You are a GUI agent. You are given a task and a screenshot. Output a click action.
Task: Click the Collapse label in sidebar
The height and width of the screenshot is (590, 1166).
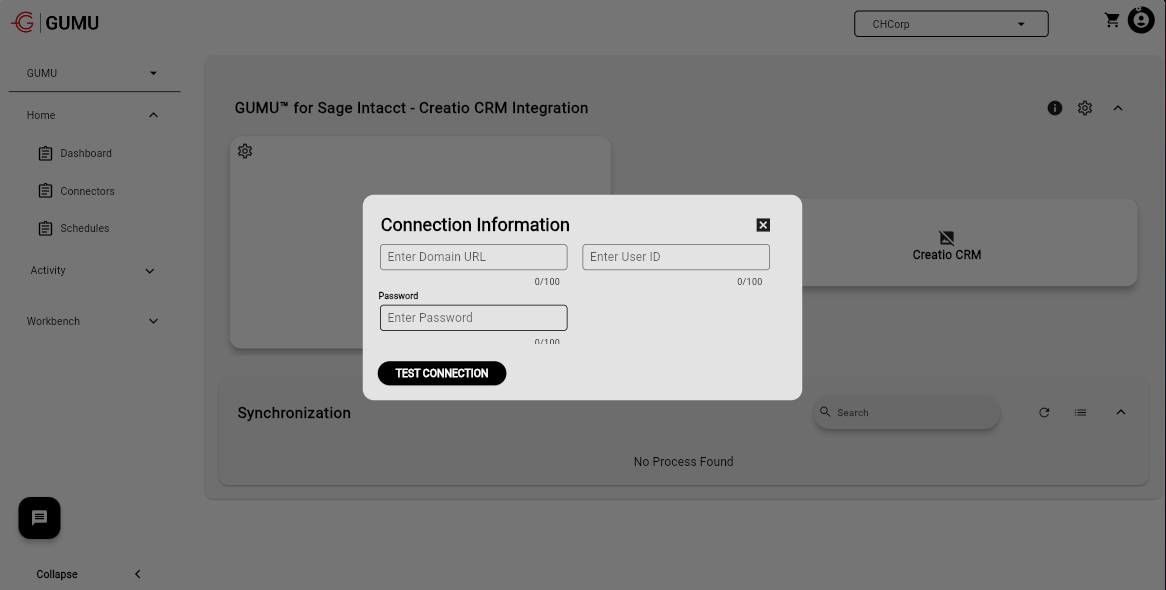coord(57,574)
